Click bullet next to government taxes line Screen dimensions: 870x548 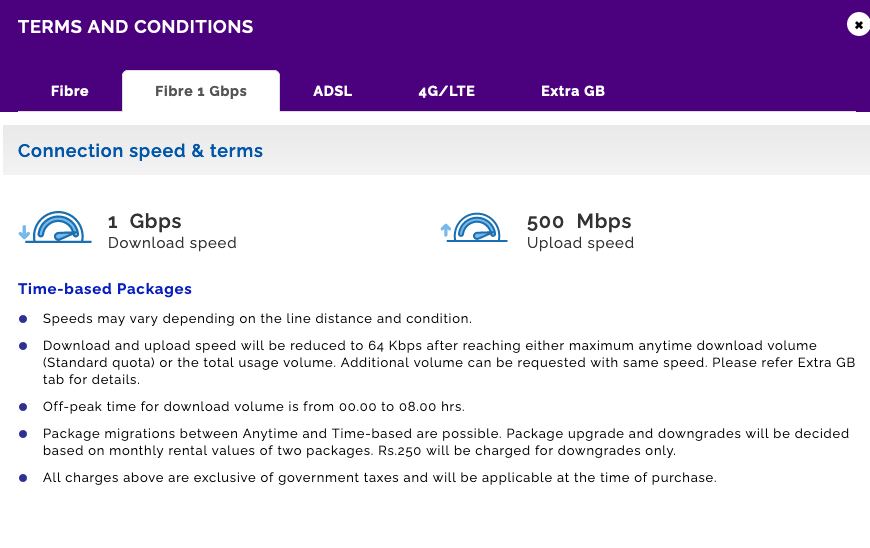click(x=23, y=478)
